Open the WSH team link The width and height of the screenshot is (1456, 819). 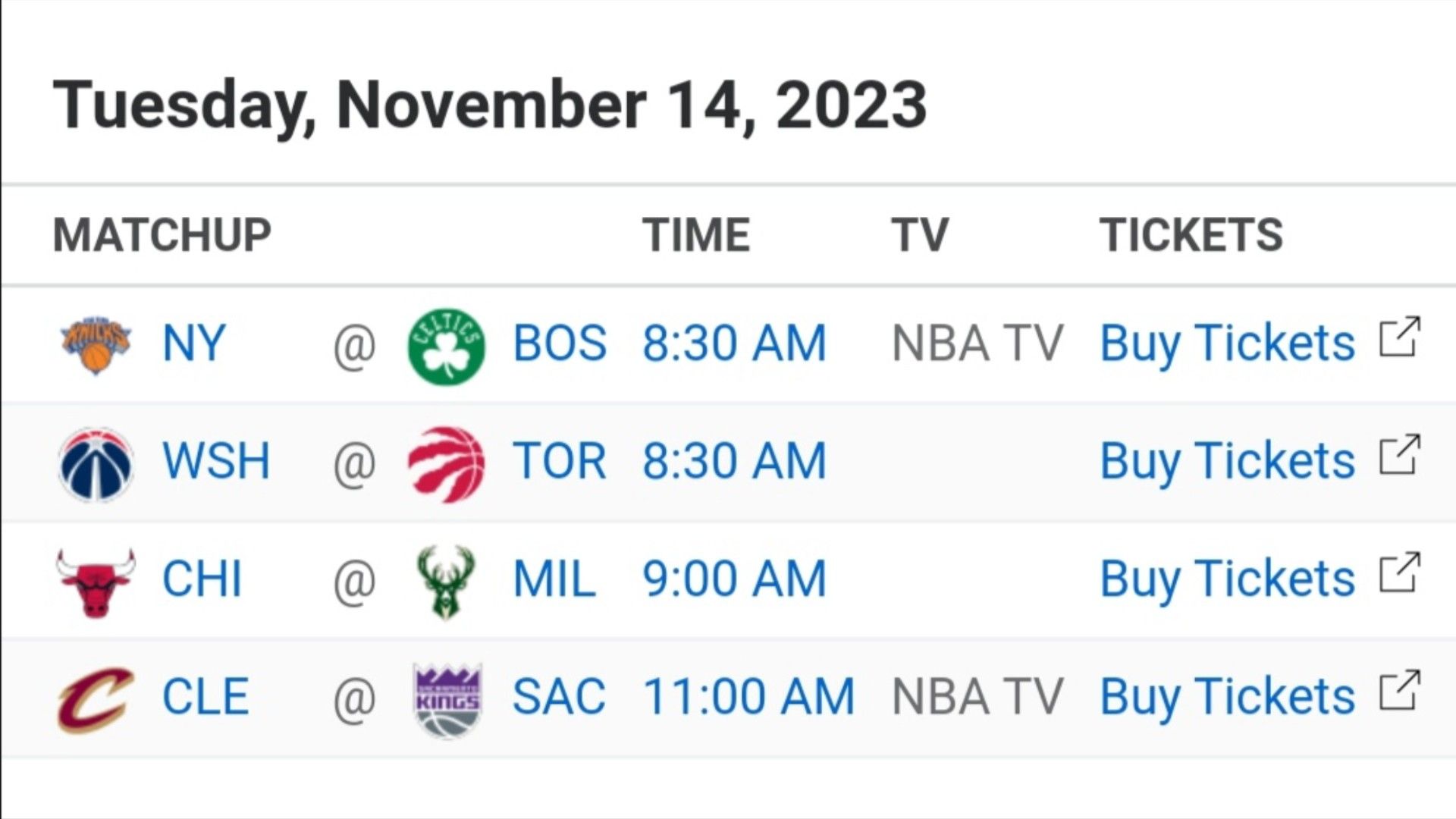point(216,461)
